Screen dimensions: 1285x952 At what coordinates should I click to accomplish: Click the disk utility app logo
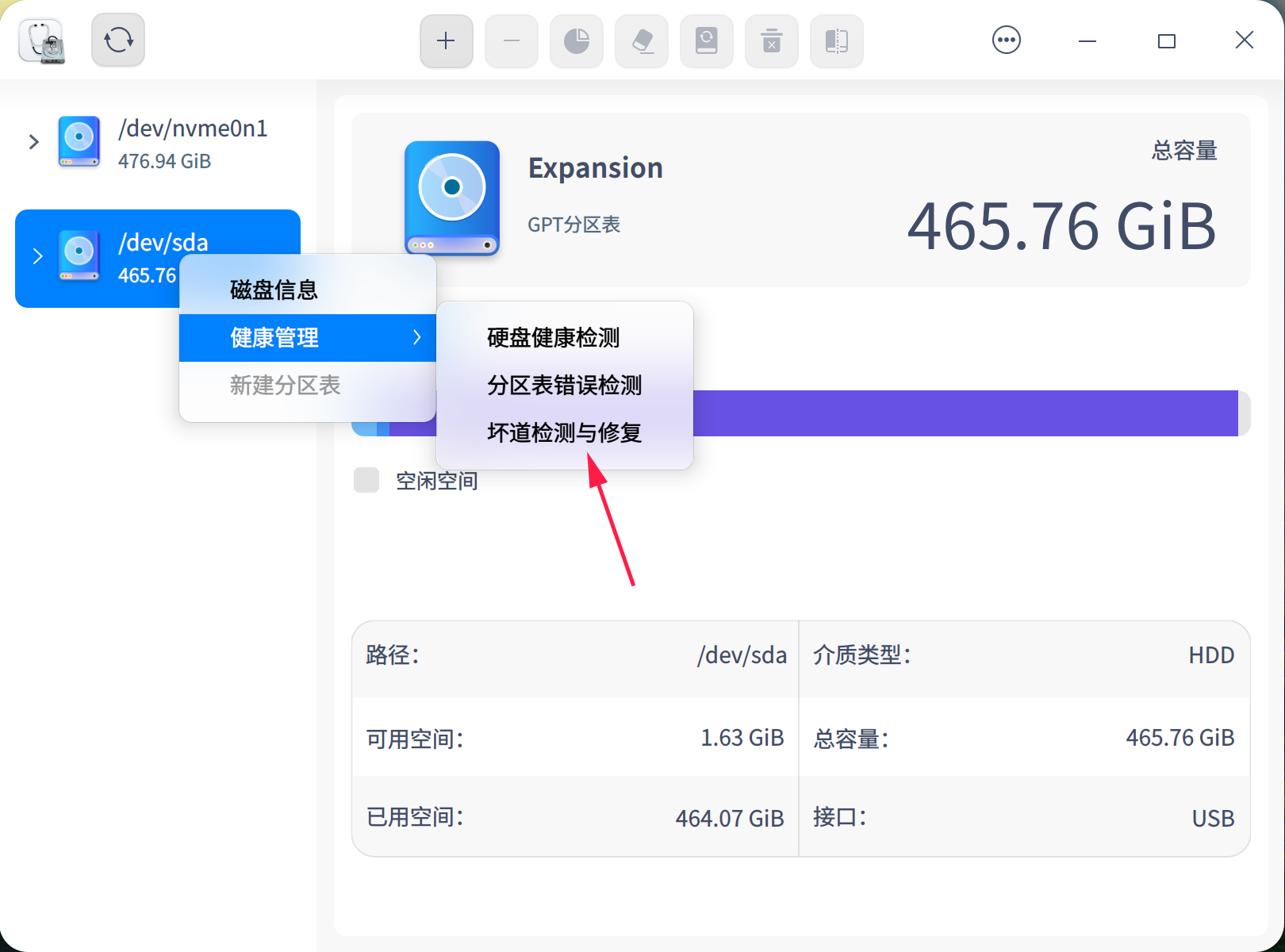42,40
